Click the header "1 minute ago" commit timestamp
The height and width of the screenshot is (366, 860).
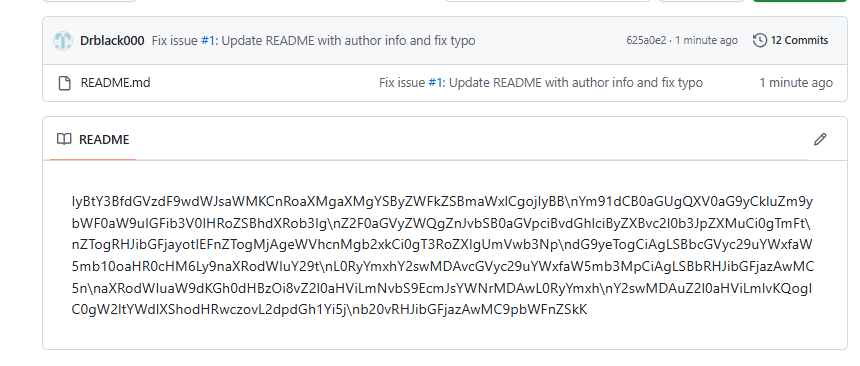(x=706, y=41)
